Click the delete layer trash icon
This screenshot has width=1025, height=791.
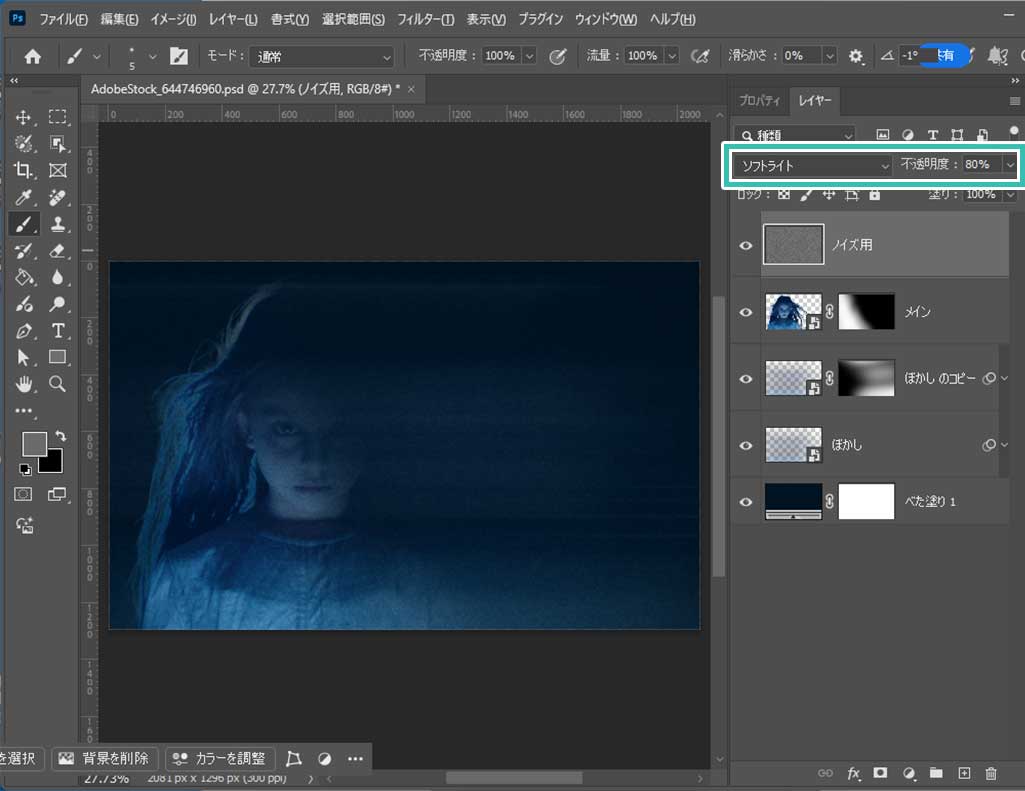(x=991, y=773)
